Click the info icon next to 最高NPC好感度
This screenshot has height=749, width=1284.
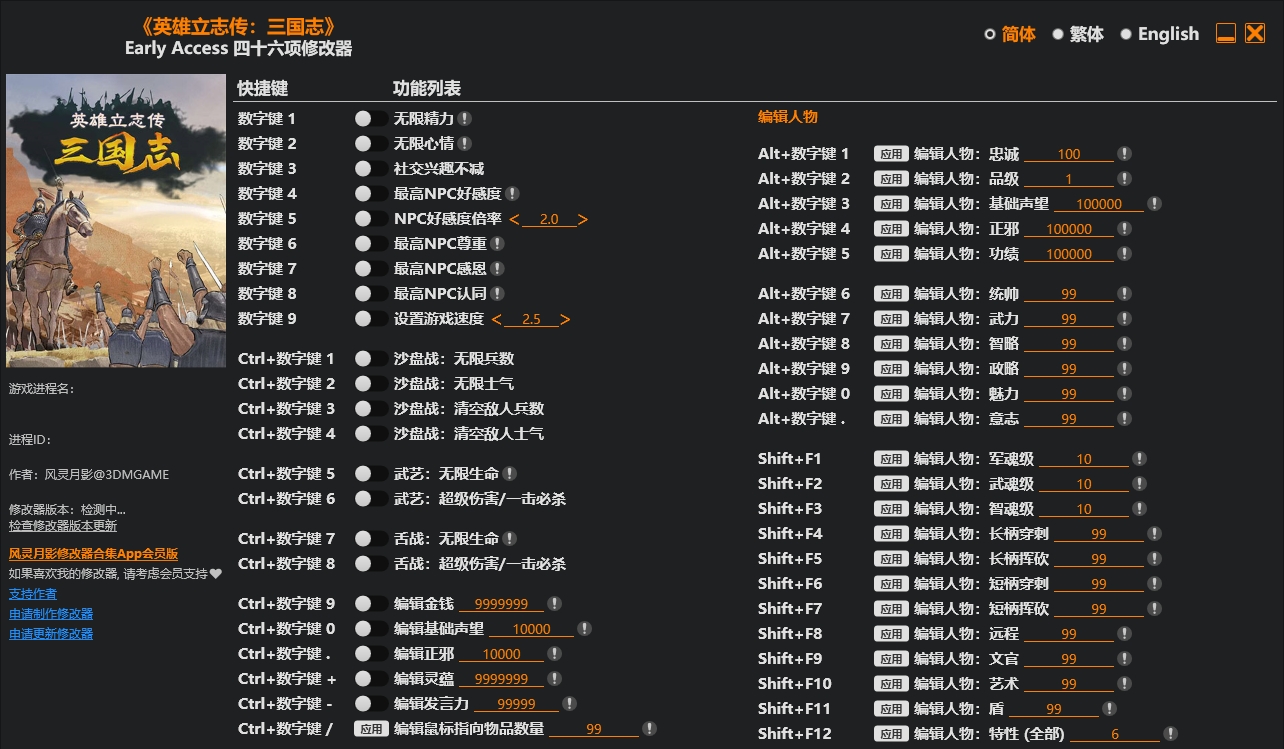click(x=512, y=194)
